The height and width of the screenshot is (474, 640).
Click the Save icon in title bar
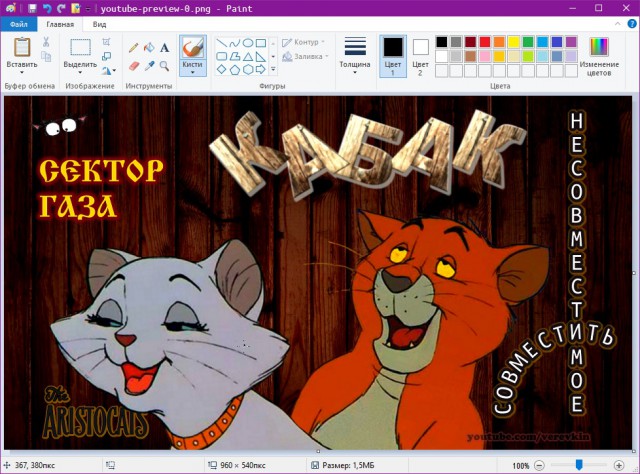pyautogui.click(x=33, y=8)
